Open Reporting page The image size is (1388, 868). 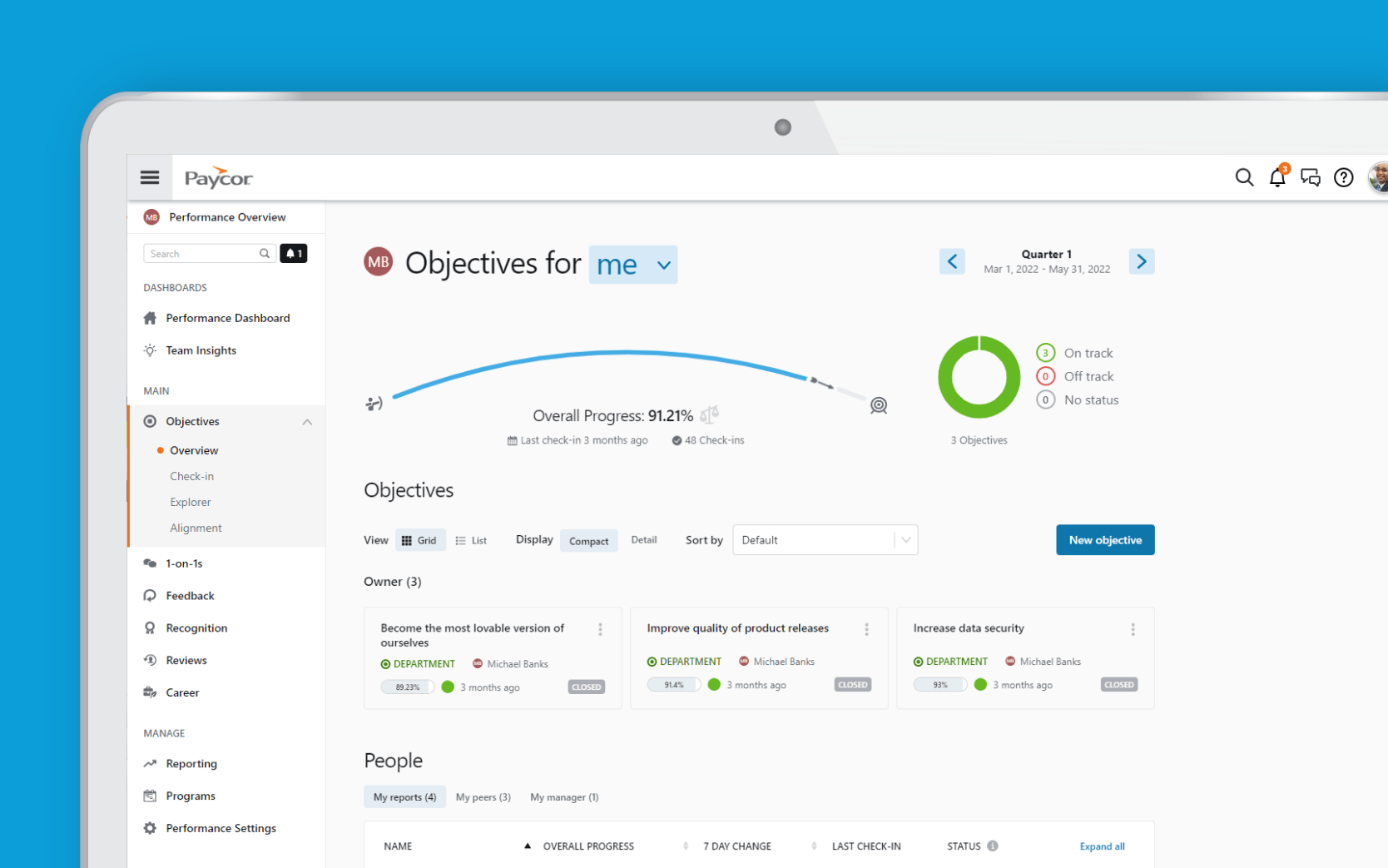[191, 764]
